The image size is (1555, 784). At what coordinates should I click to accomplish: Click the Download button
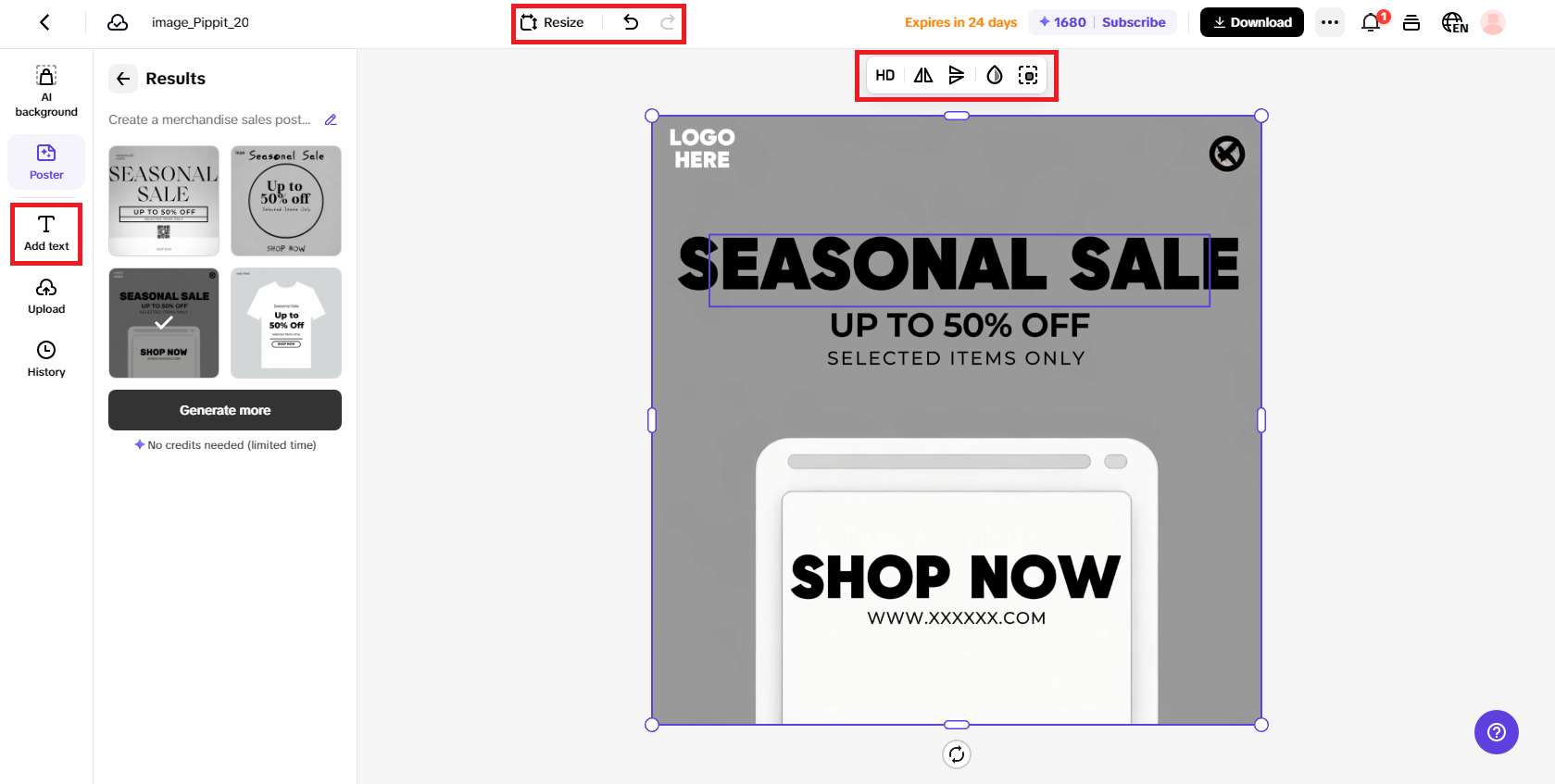1252,22
